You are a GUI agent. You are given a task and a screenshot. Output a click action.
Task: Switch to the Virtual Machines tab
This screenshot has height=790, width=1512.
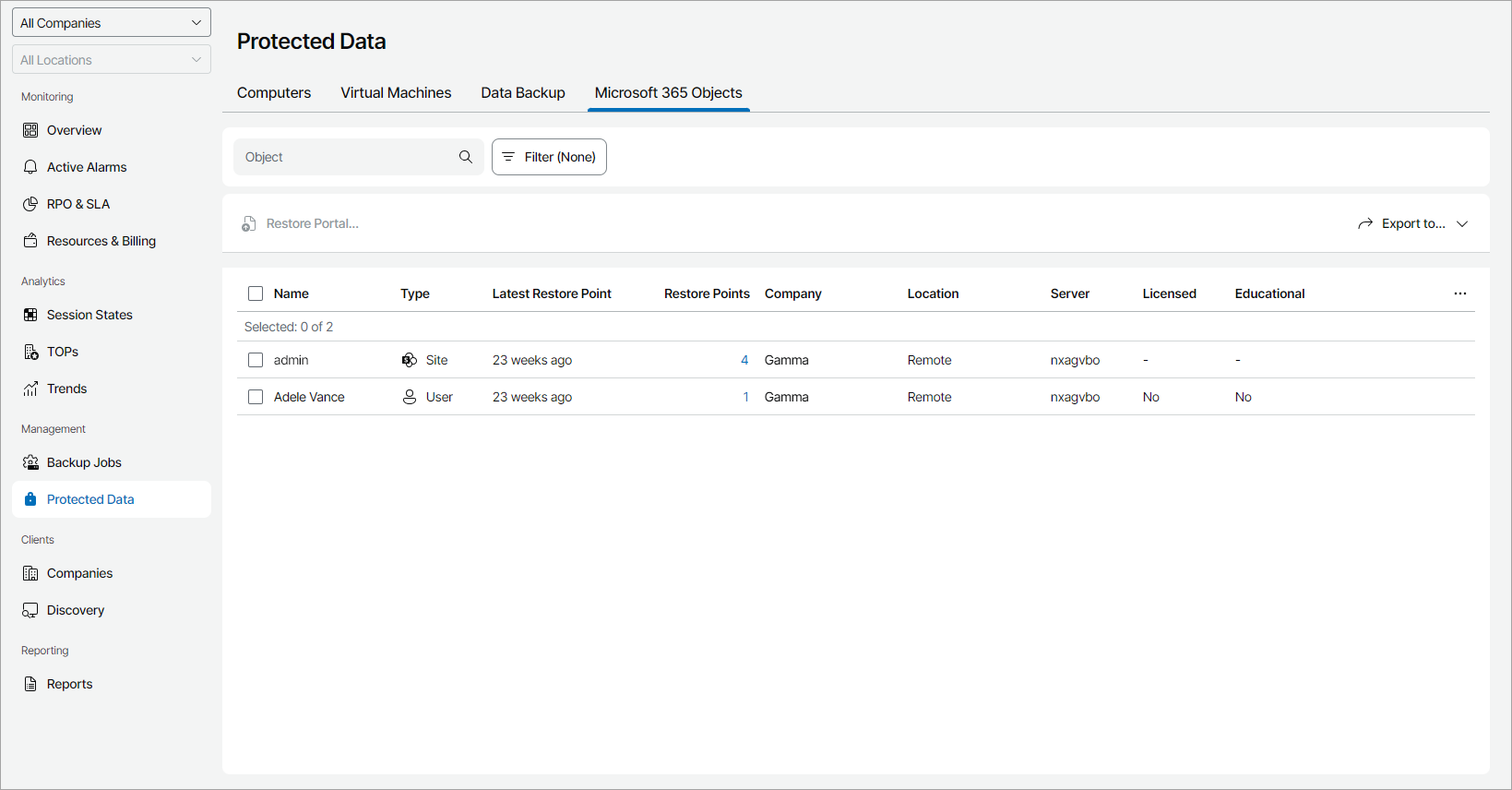pos(396,92)
